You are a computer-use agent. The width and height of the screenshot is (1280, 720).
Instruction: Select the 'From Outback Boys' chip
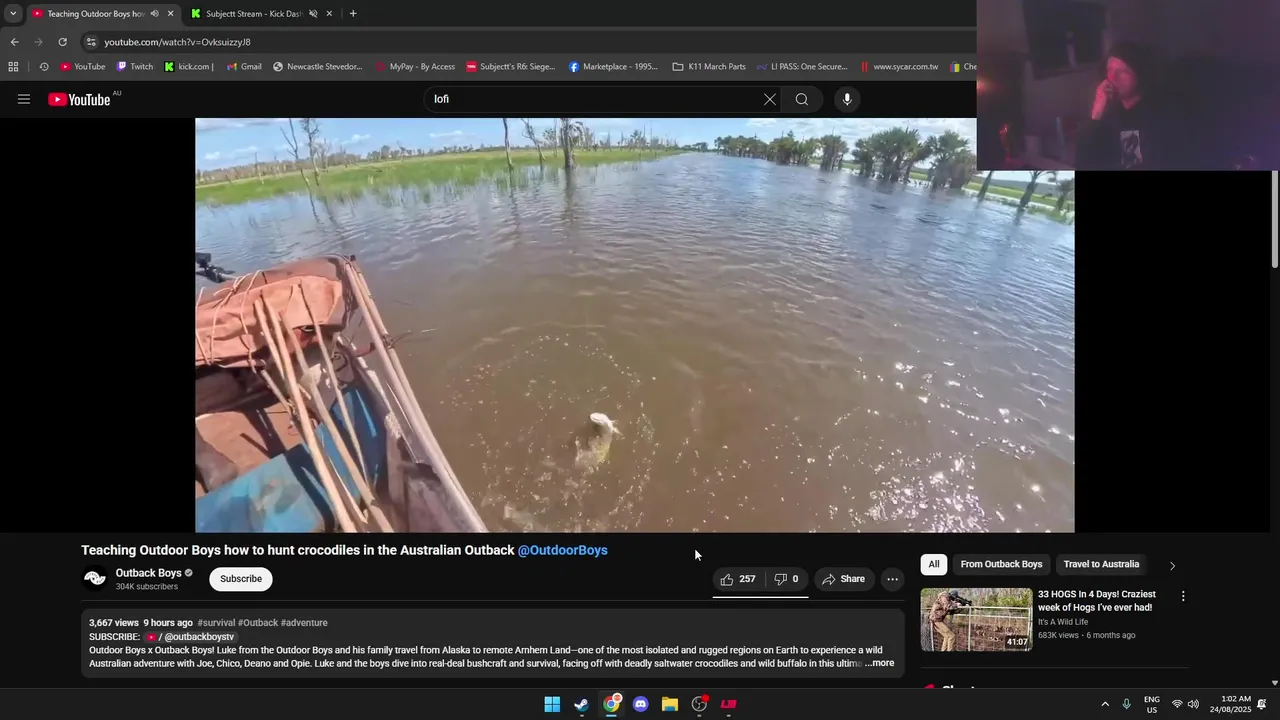point(1001,564)
